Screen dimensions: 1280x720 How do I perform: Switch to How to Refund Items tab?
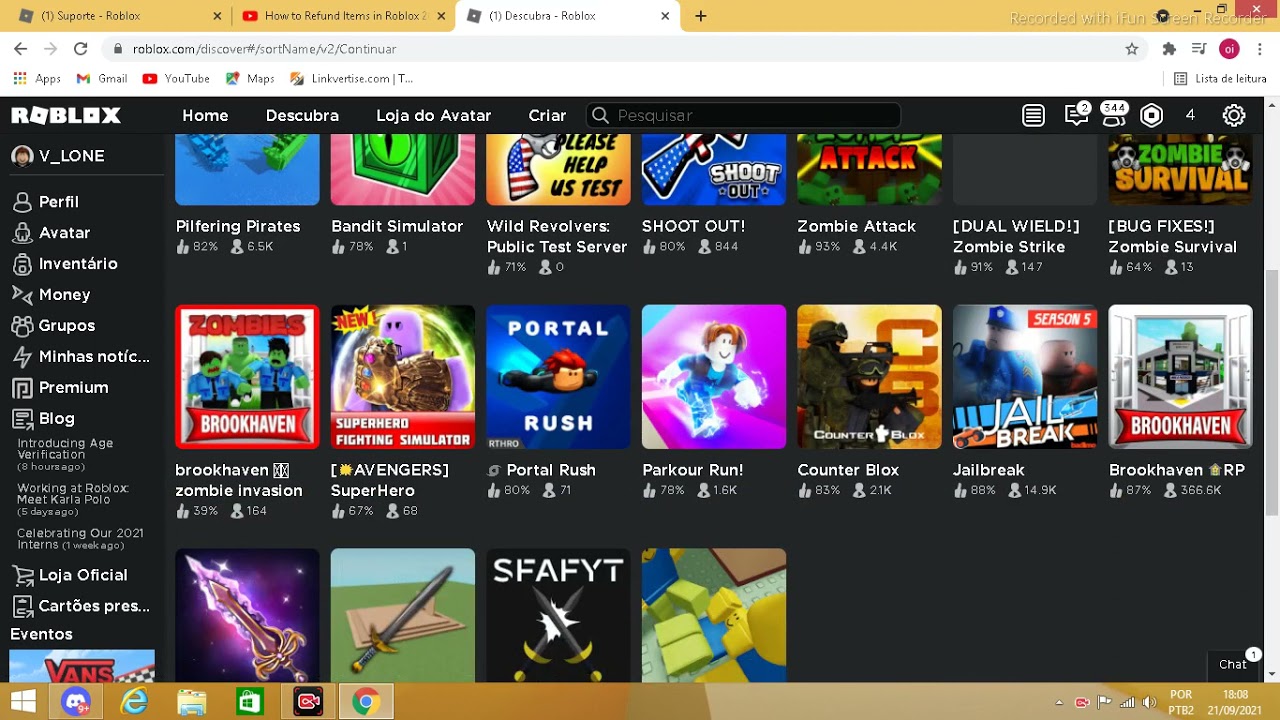(x=344, y=16)
